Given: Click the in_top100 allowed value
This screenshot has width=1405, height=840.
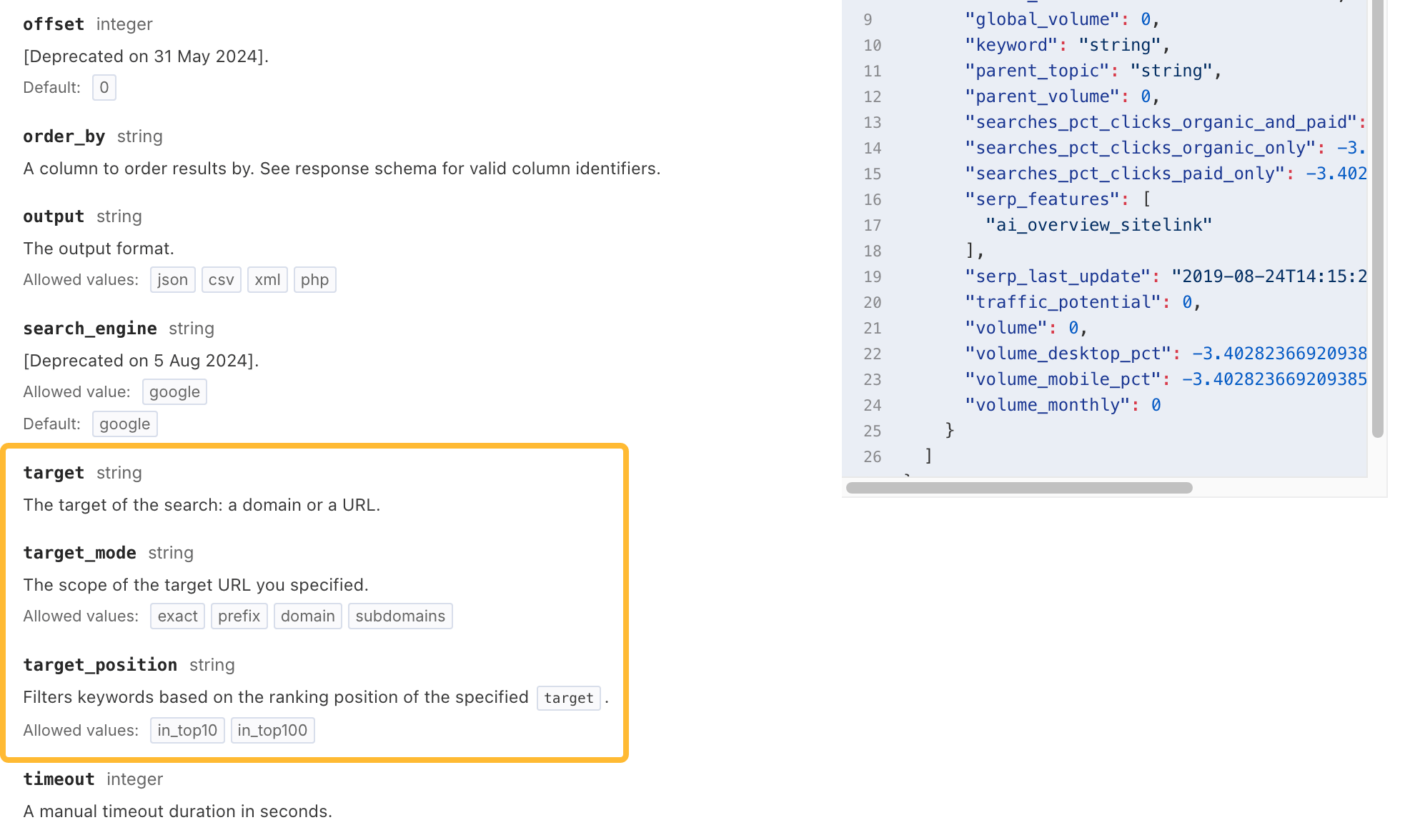Looking at the screenshot, I should click(x=272, y=731).
